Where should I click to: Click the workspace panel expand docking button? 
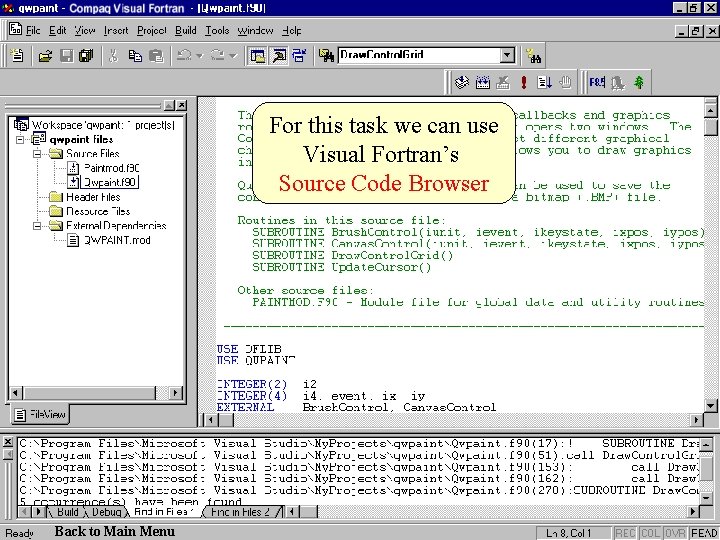pyautogui.click(x=169, y=105)
